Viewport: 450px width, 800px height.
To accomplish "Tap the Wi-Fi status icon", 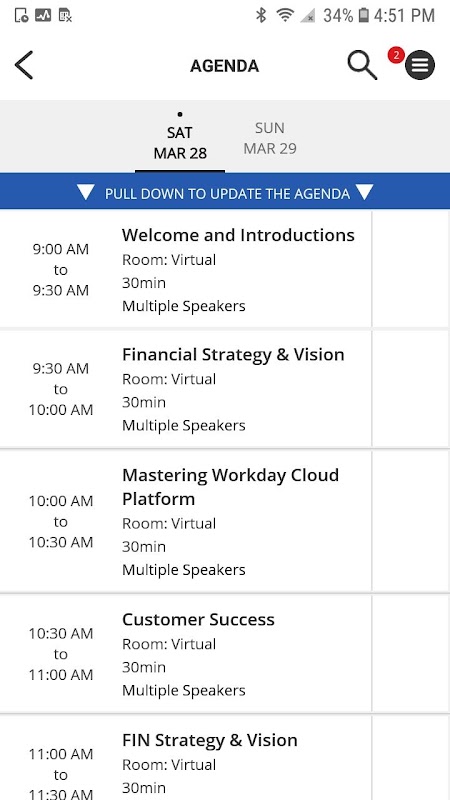I will (x=285, y=15).
